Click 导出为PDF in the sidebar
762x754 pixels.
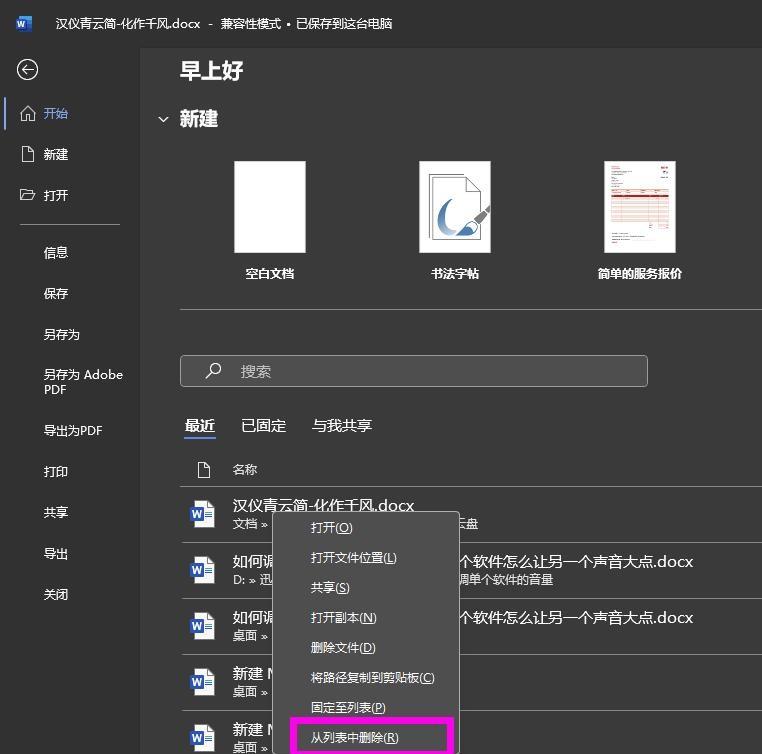pyautogui.click(x=73, y=430)
